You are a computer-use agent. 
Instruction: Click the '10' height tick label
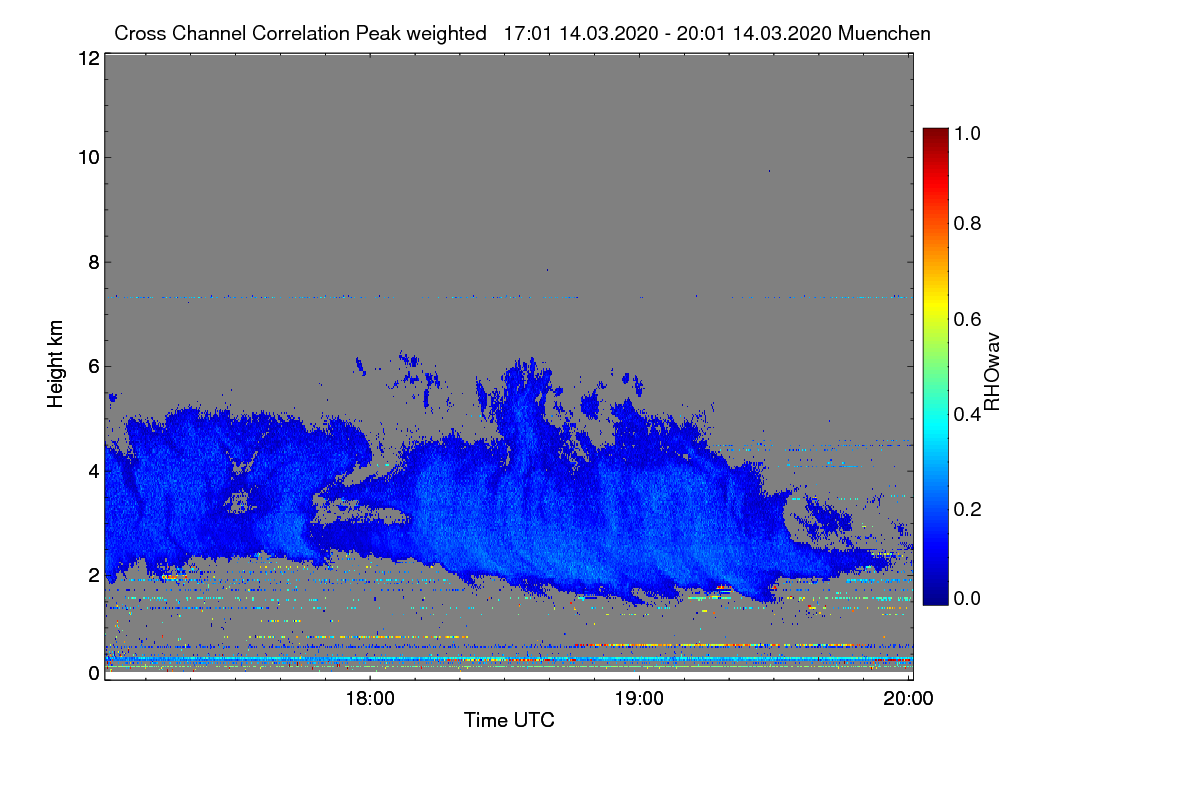pos(88,157)
